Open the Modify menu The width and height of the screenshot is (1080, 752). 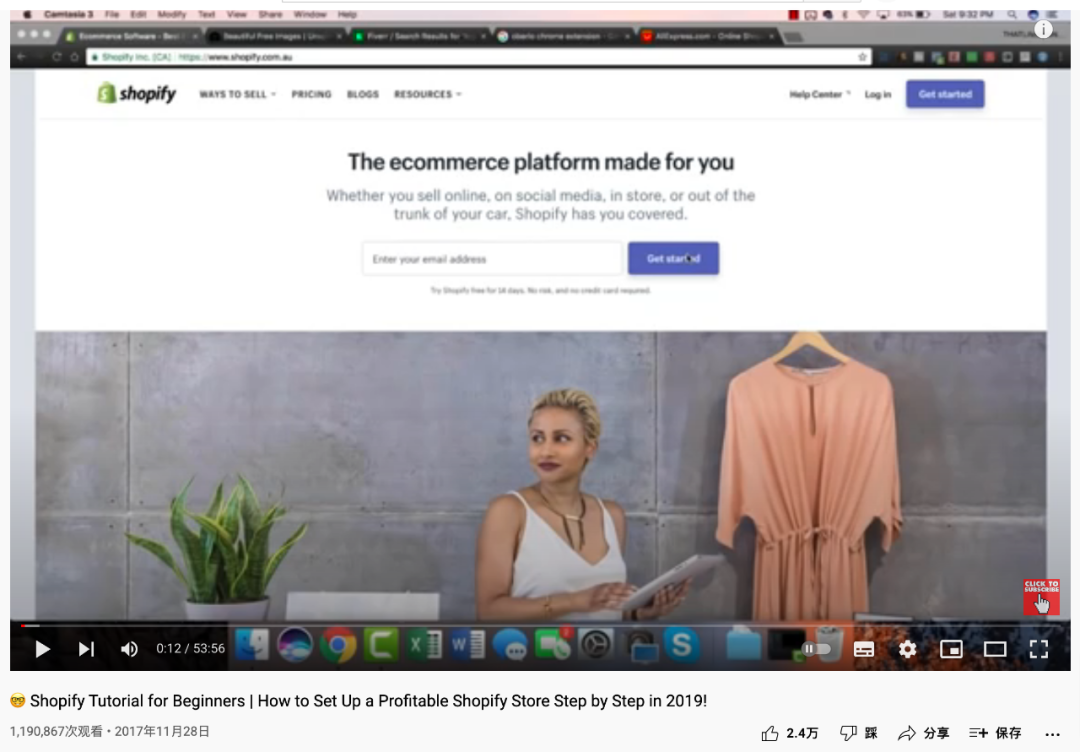click(172, 14)
